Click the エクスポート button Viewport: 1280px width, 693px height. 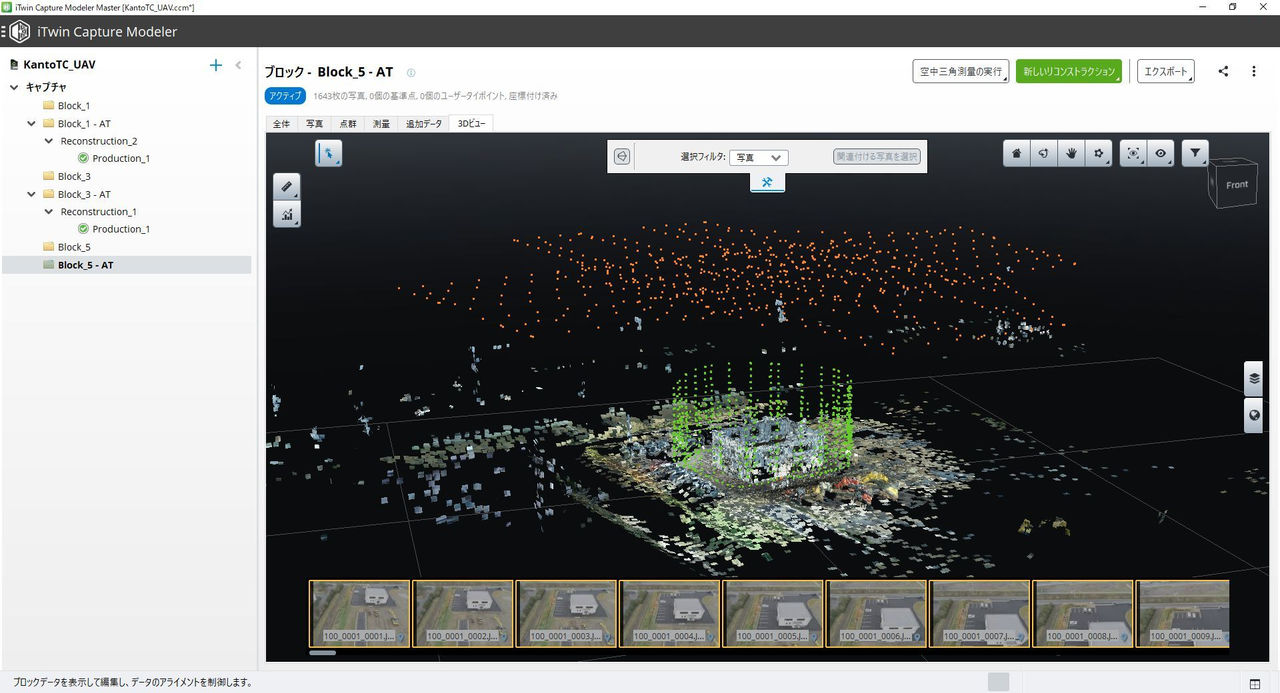1165,71
